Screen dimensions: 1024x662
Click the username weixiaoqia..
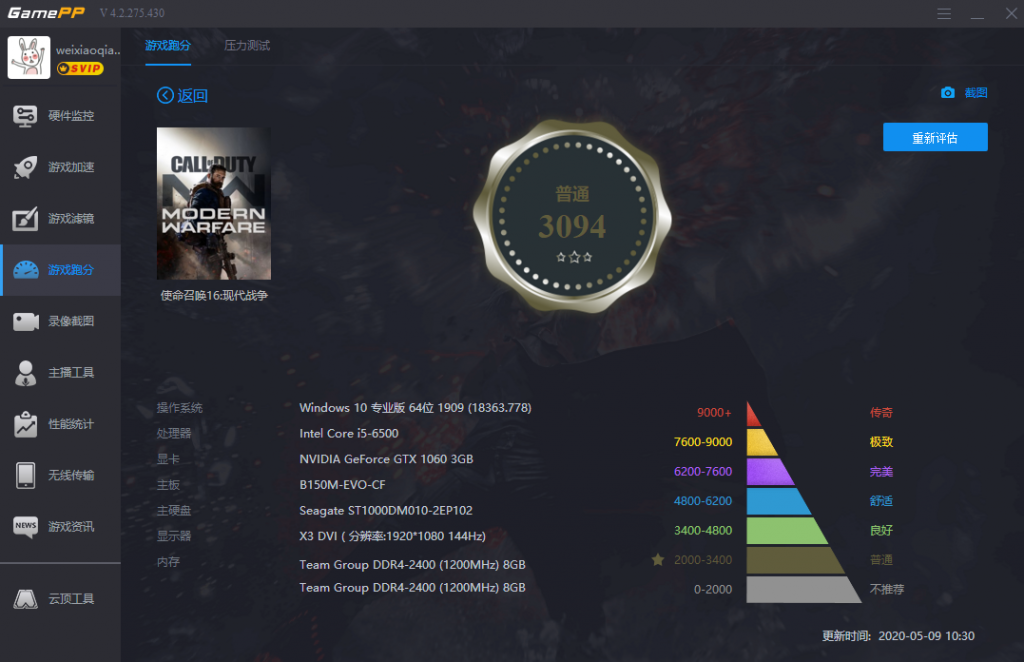[x=88, y=50]
